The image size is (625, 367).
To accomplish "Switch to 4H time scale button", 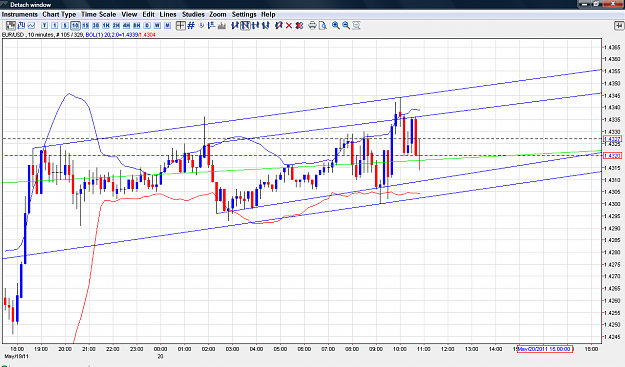I will [126, 26].
